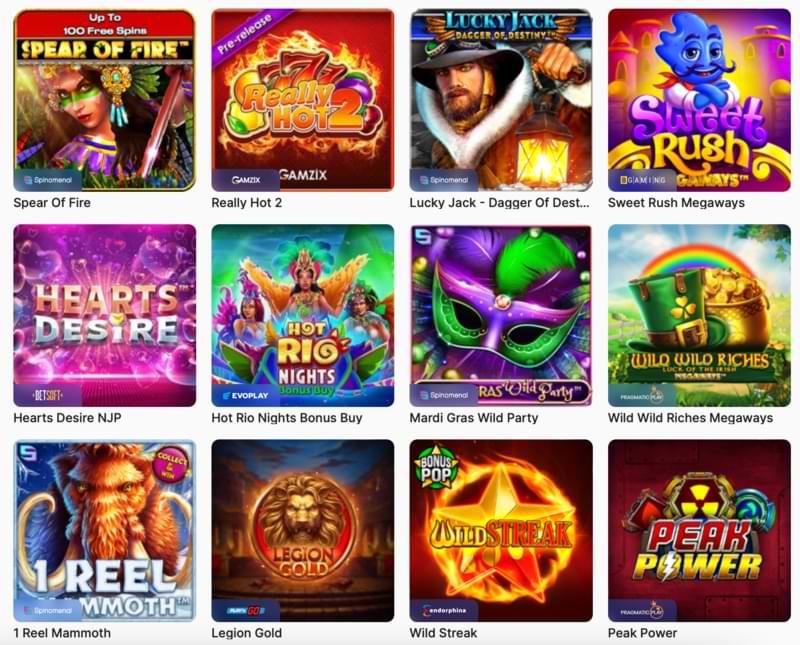The width and height of the screenshot is (800, 645).
Task: Open the Spear Of Fire game thumbnail
Action: (105, 100)
